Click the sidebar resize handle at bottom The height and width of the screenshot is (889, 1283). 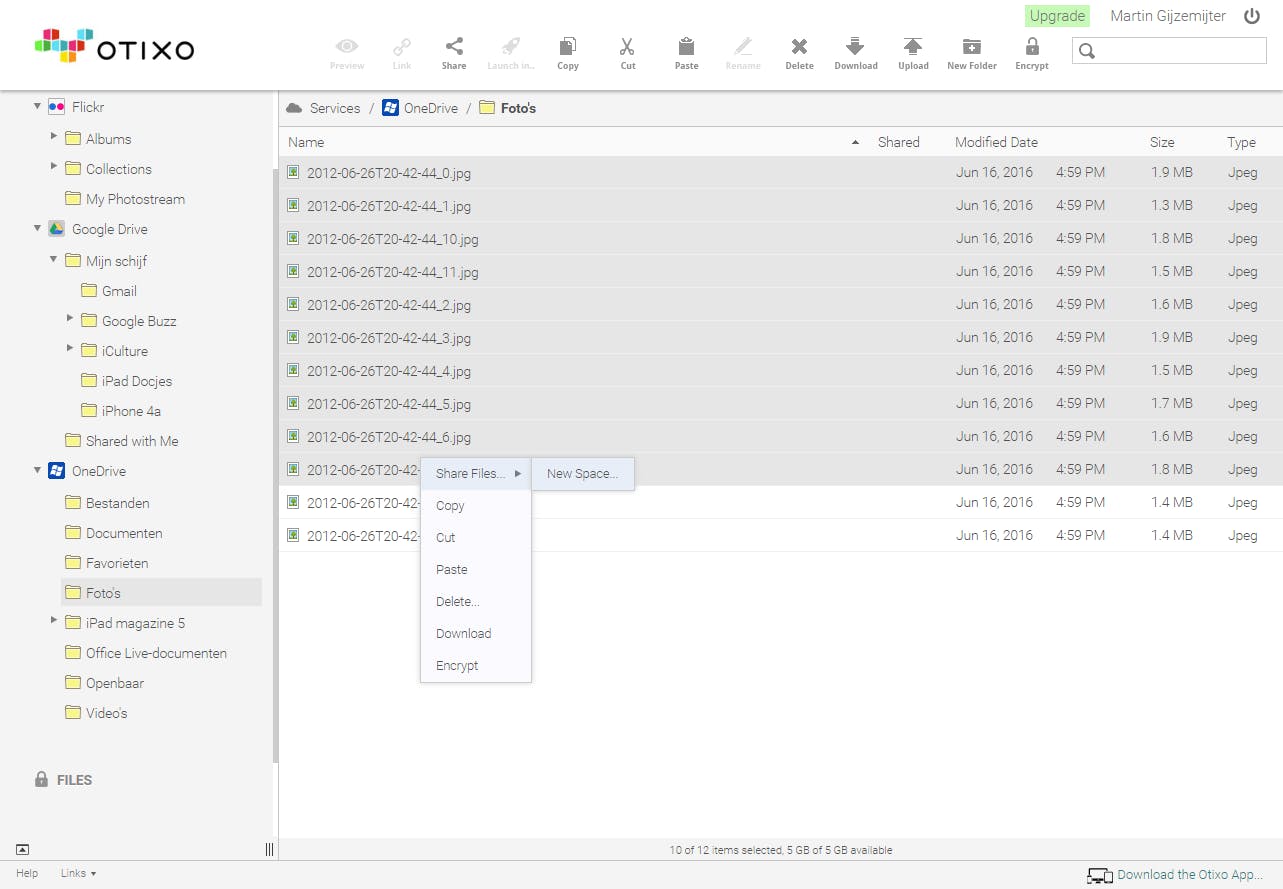pyautogui.click(x=269, y=849)
